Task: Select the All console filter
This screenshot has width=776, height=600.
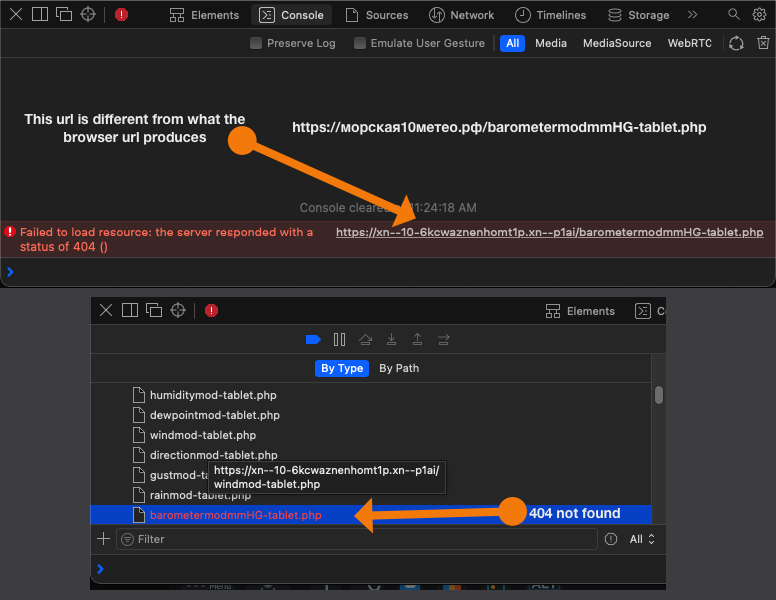Action: [512, 43]
